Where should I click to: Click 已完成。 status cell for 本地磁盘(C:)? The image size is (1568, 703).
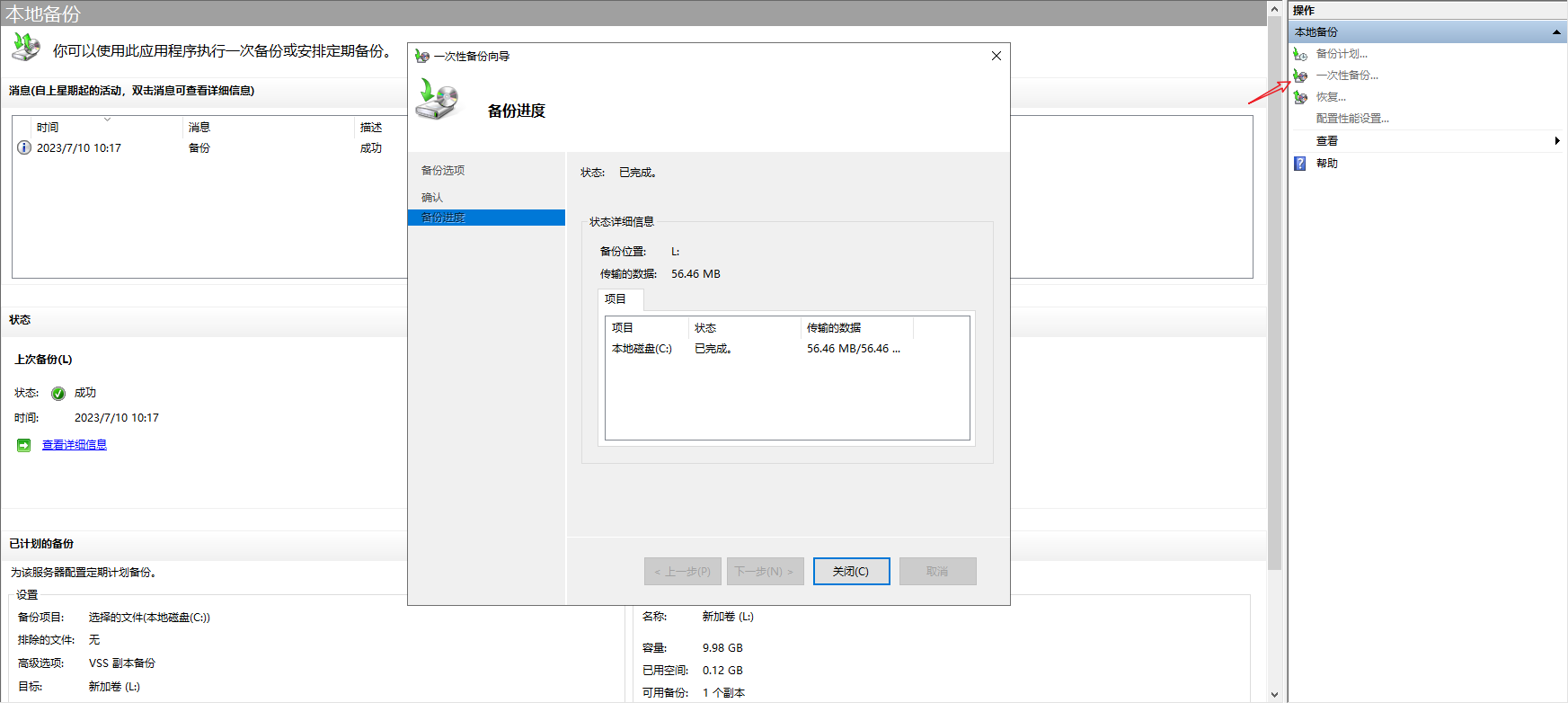pyautogui.click(x=713, y=349)
